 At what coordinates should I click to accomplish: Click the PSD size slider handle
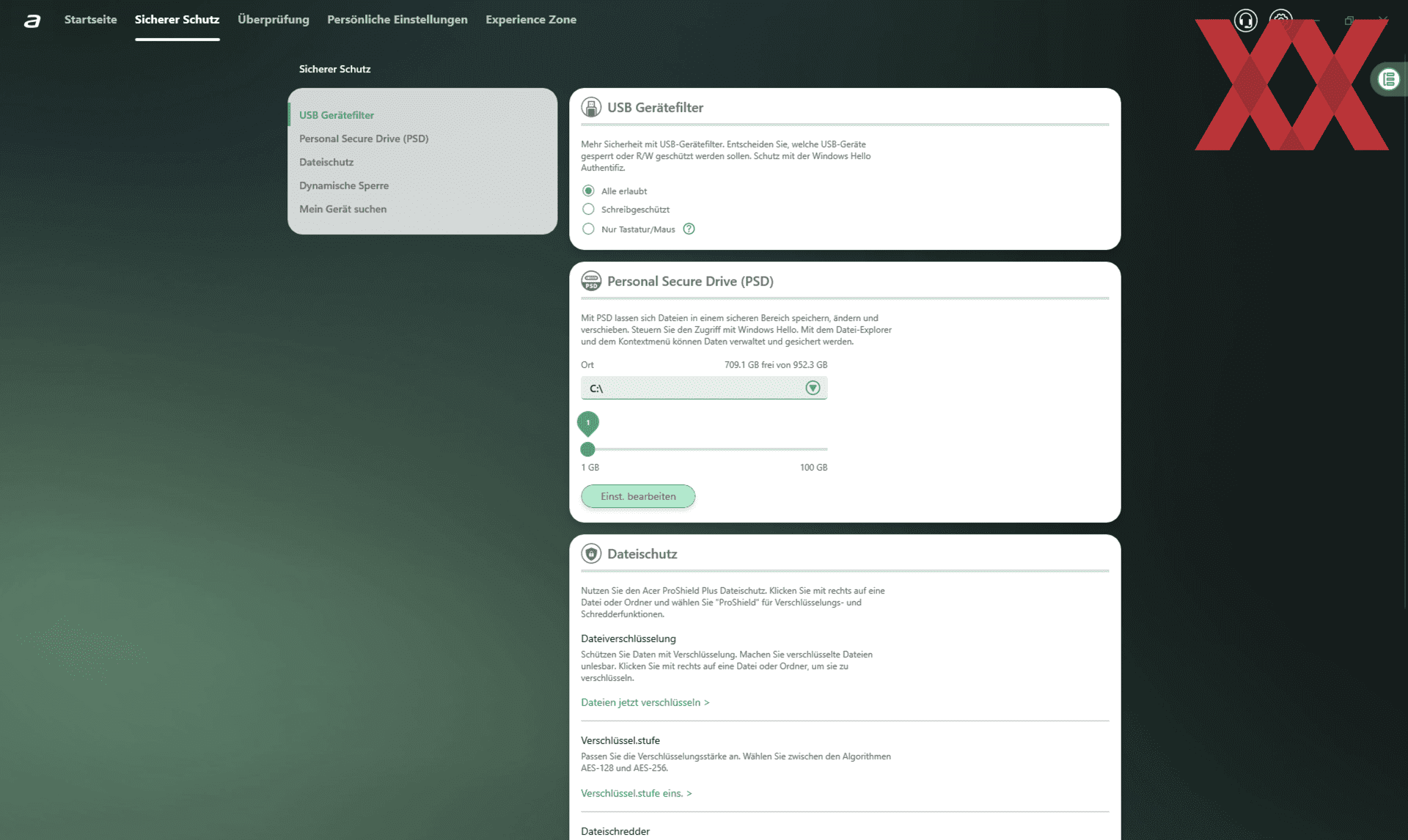pos(587,449)
